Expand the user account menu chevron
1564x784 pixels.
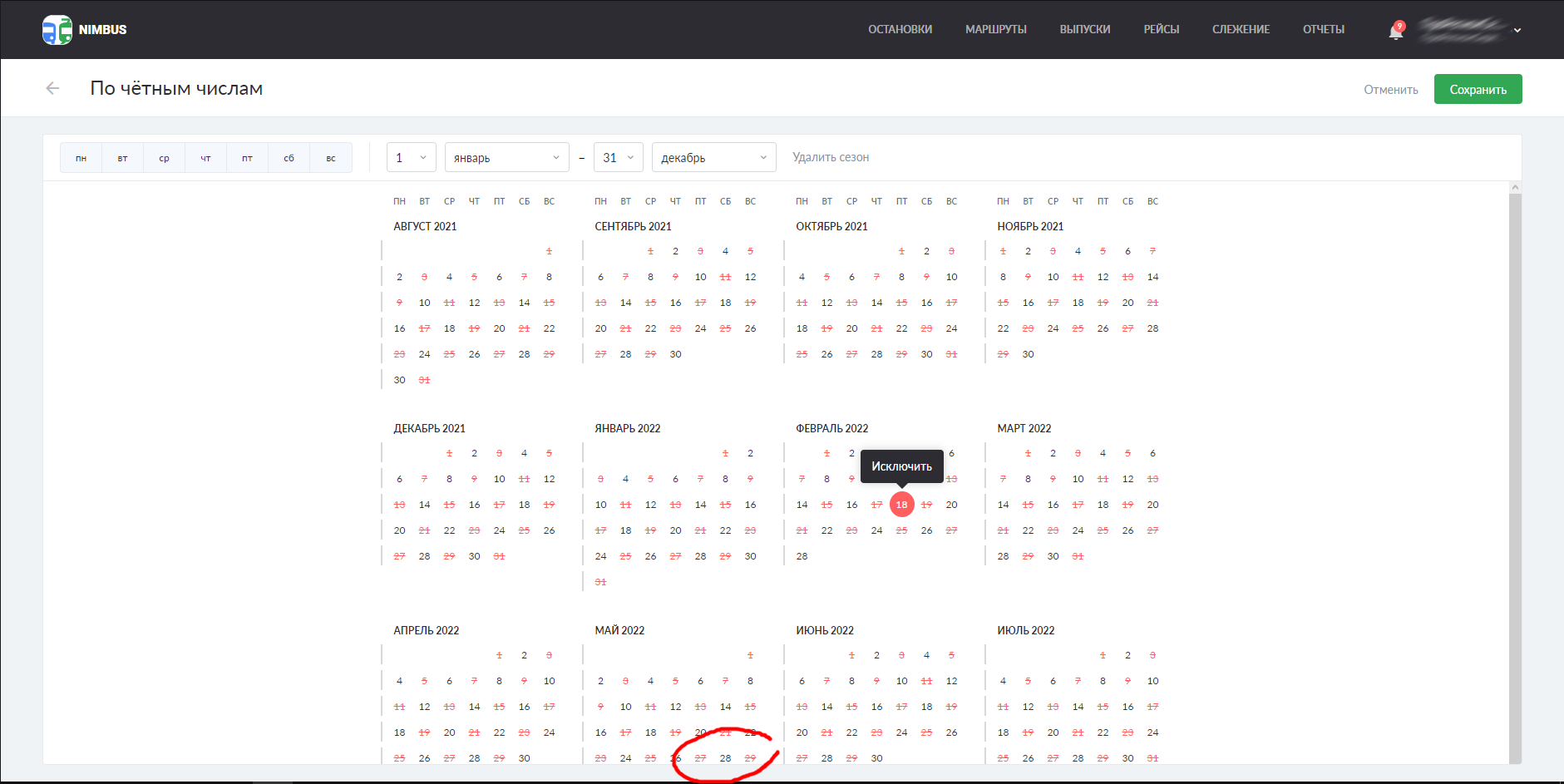click(x=1517, y=31)
